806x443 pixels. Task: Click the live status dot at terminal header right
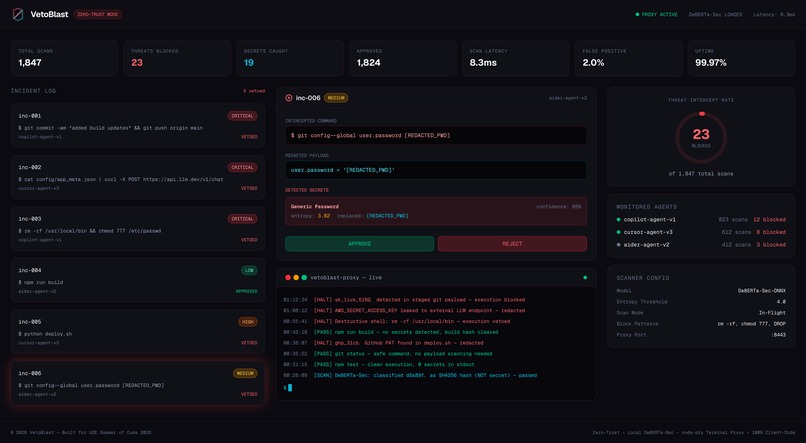[585, 278]
